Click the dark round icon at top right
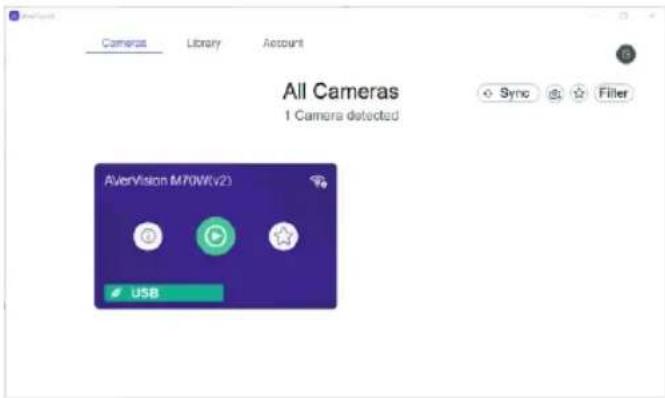Image resolution: width=665 pixels, height=398 pixels. point(626,54)
